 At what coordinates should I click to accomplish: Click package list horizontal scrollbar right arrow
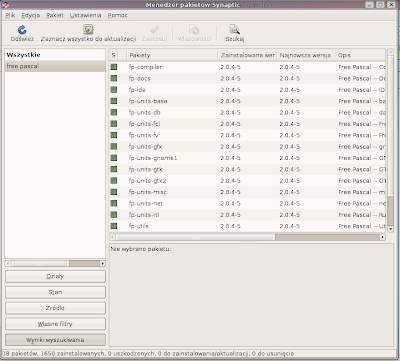pyautogui.click(x=382, y=237)
